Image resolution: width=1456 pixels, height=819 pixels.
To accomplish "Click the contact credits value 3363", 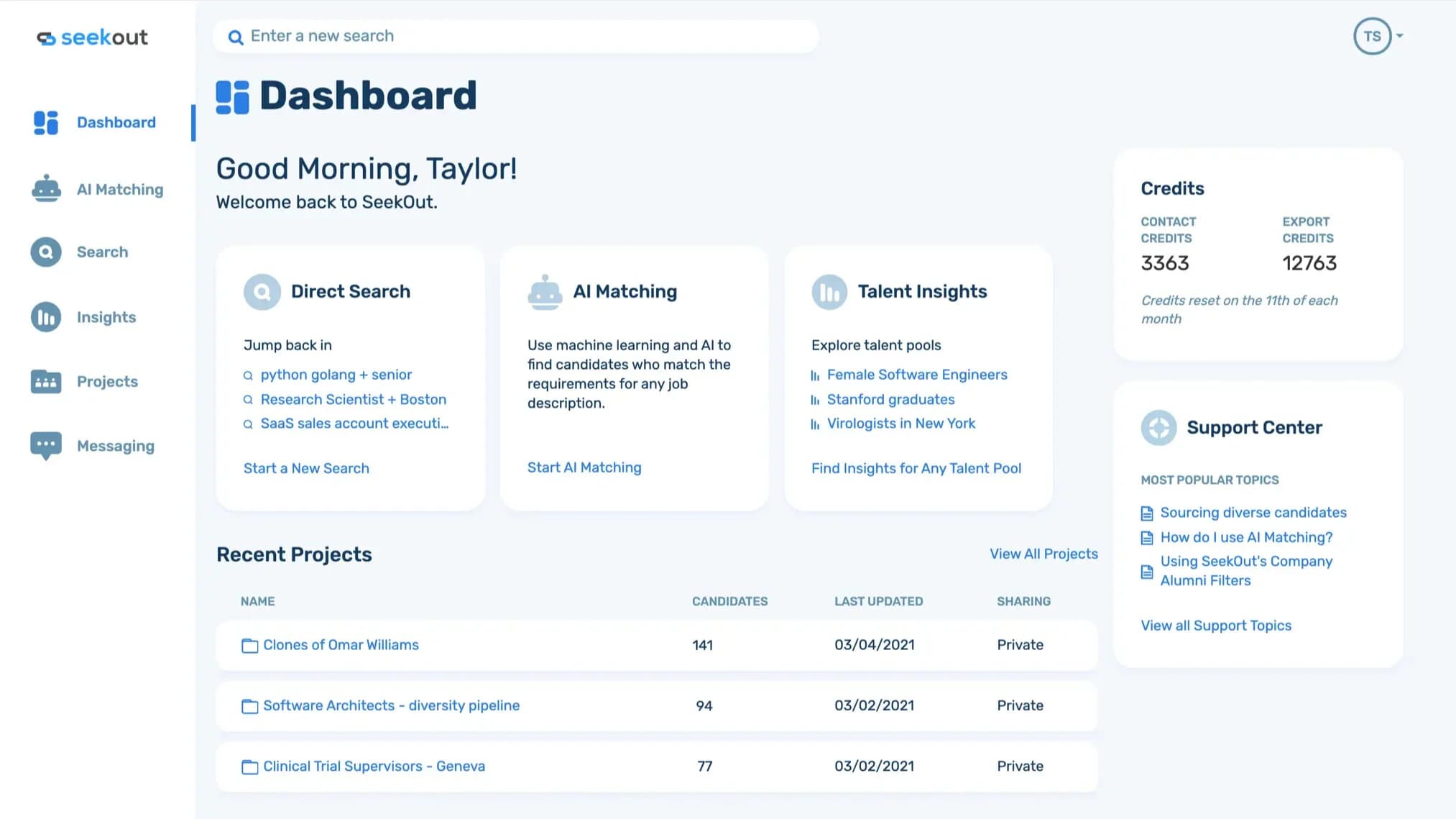I will pos(1165,263).
